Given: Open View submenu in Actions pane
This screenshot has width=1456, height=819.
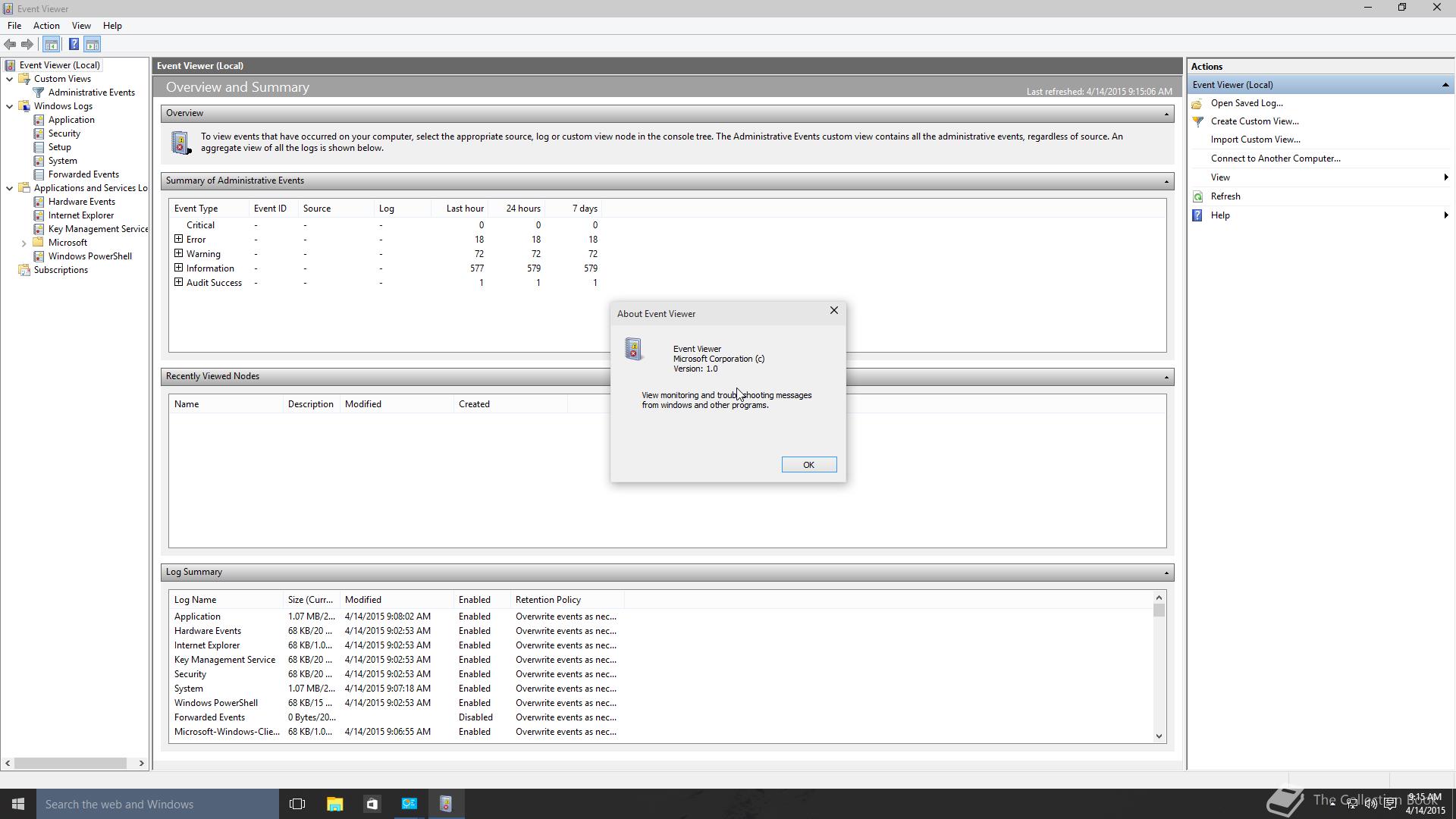Looking at the screenshot, I should (1319, 177).
